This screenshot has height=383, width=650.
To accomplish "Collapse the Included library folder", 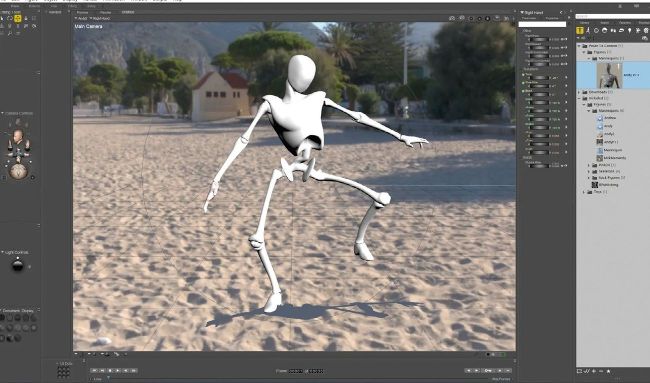I will pos(580,98).
